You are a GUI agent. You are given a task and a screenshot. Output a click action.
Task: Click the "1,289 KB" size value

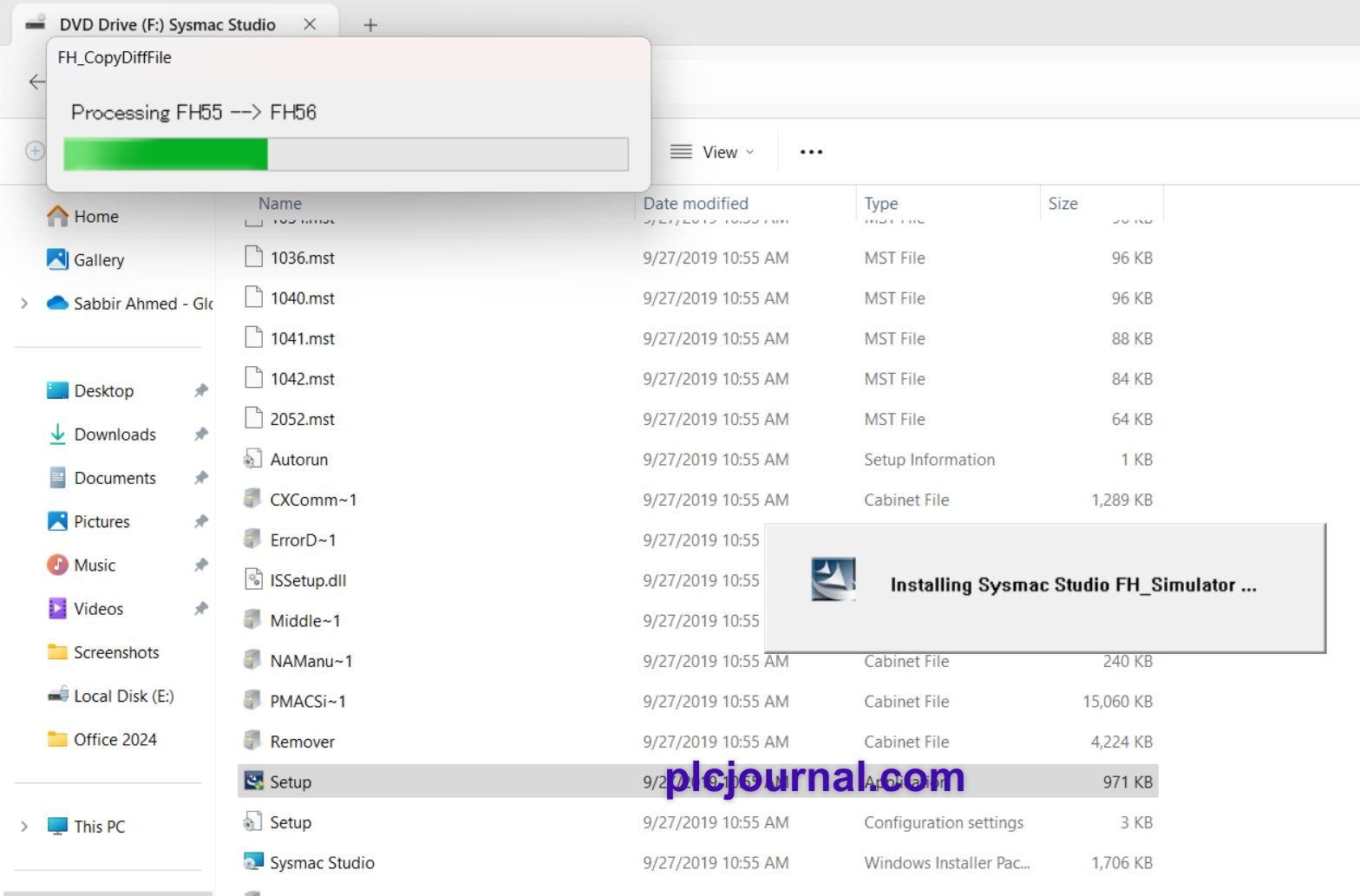1121,500
